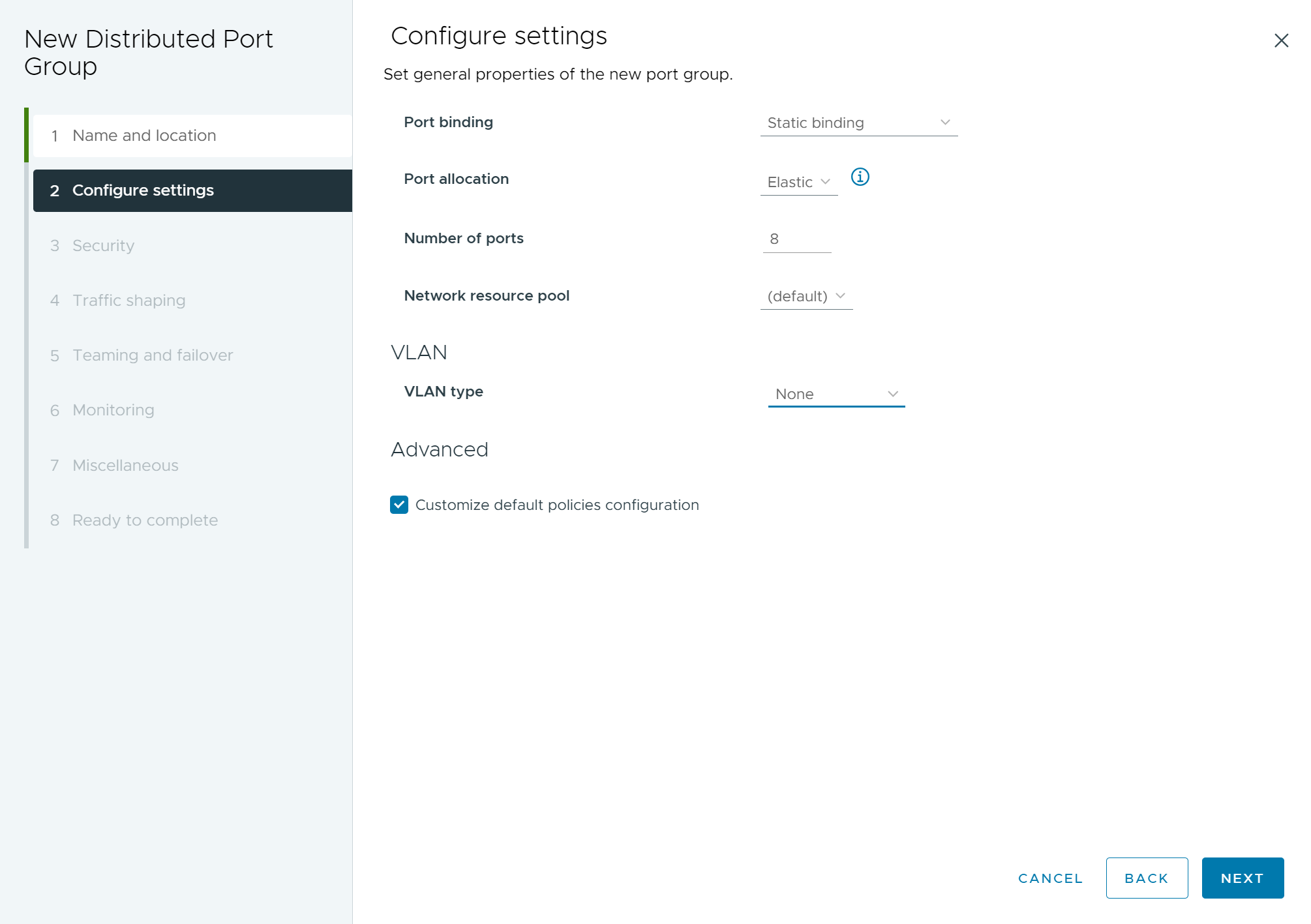Image resolution: width=1311 pixels, height=924 pixels.
Task: Click the CANCEL button to dismiss
Action: (1051, 878)
